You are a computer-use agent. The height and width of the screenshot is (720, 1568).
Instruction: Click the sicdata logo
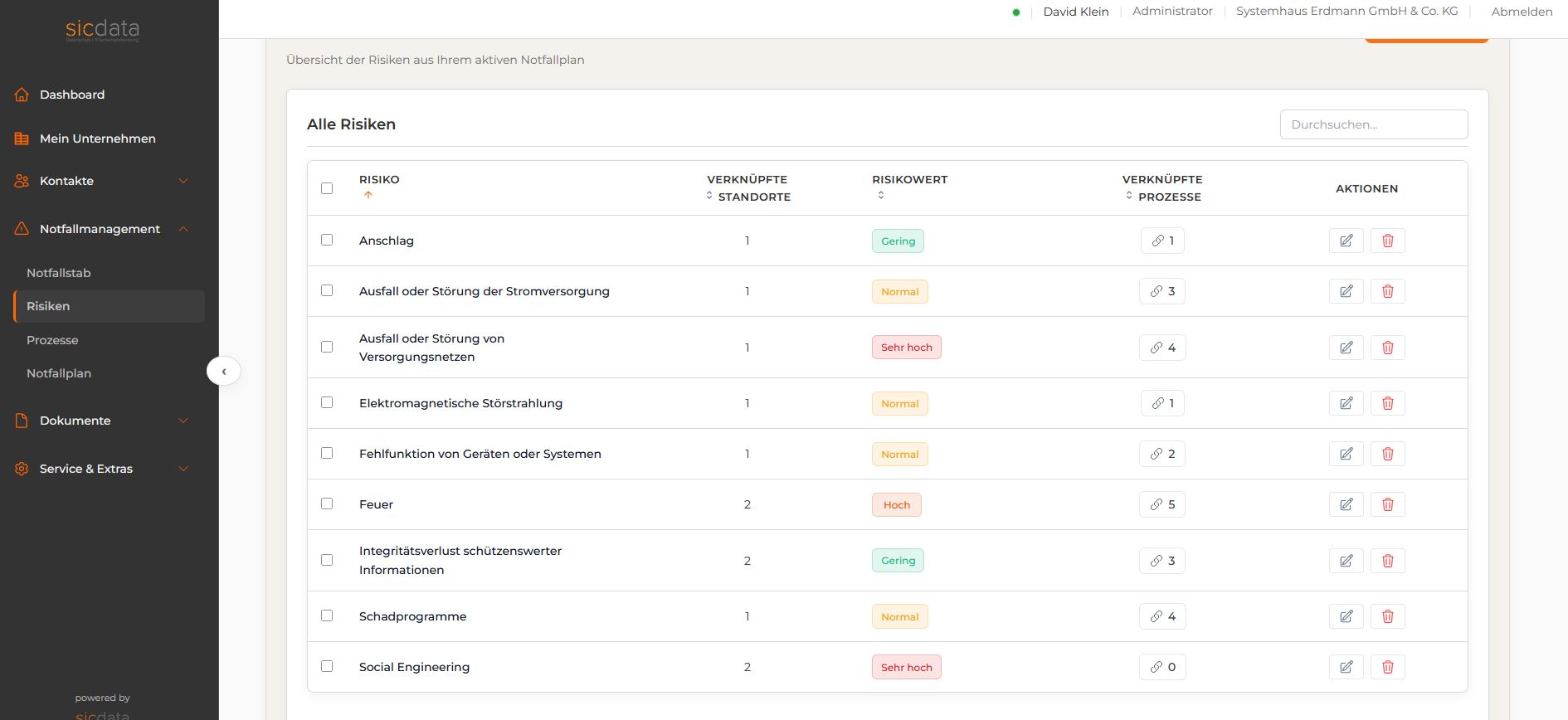[x=102, y=32]
